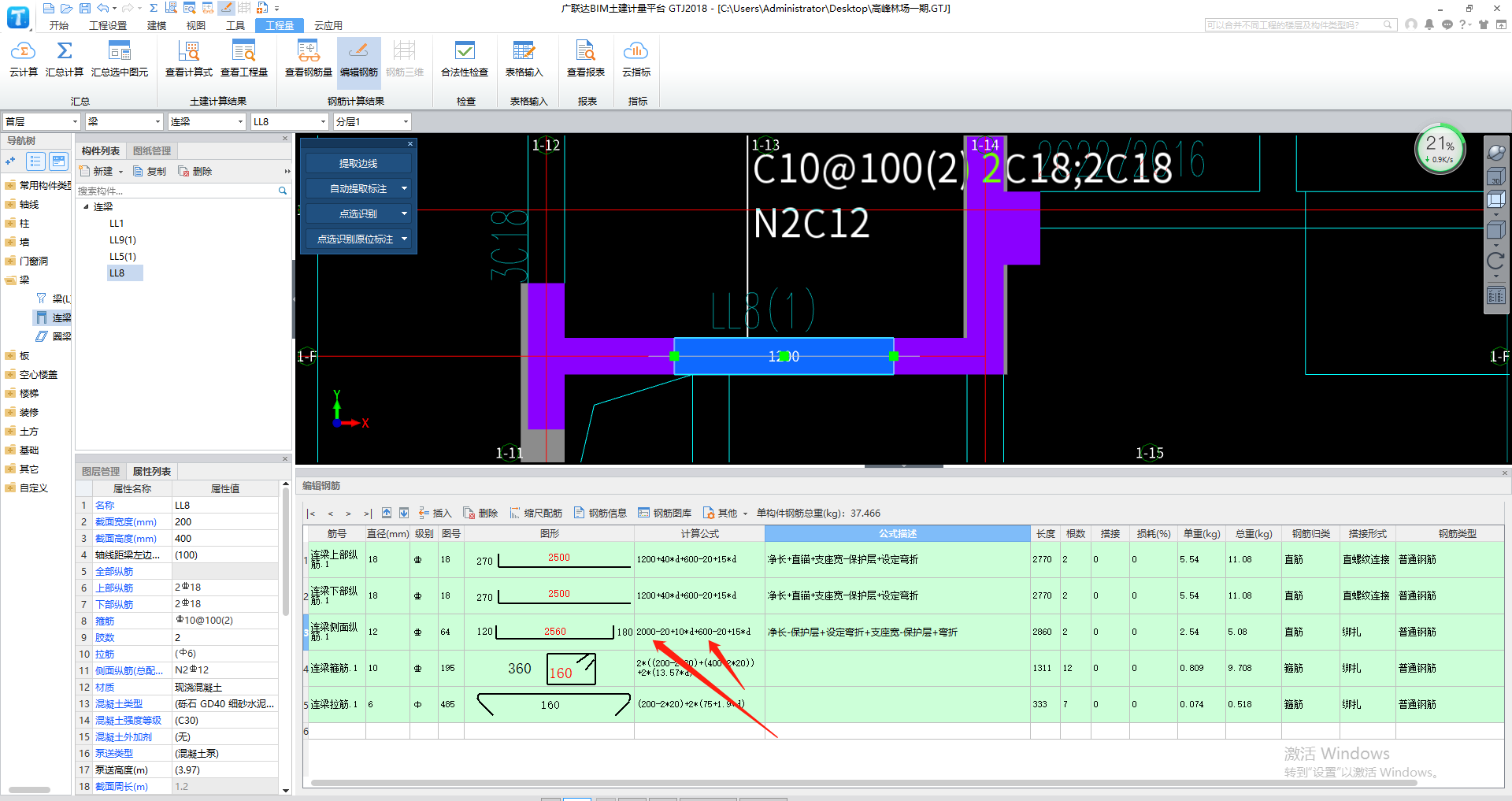Expand the 点选识别 dropdown arrow
Image resolution: width=1512 pixels, height=801 pixels.
[405, 213]
